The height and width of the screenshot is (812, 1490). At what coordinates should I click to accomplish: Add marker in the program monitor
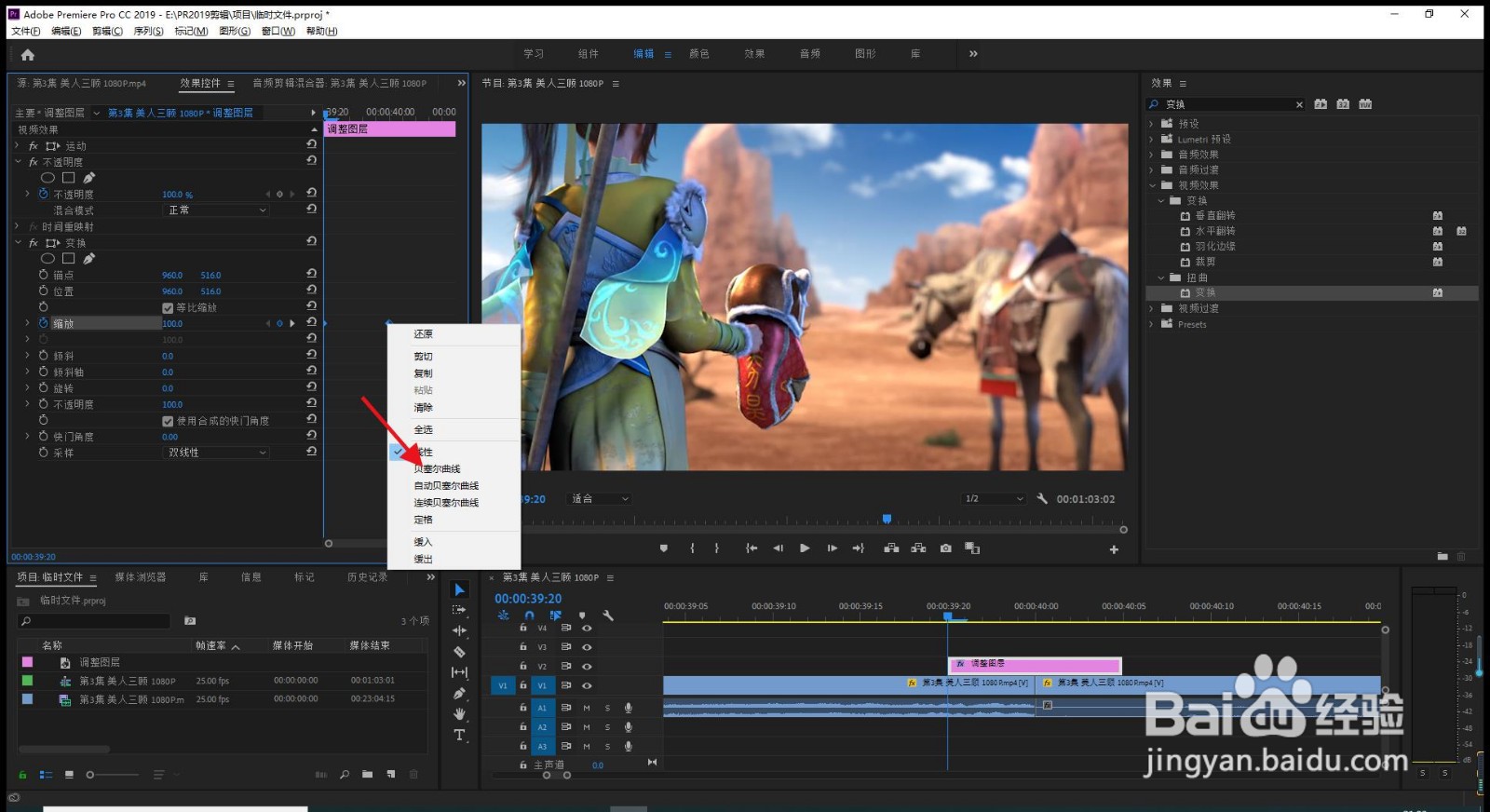664,548
